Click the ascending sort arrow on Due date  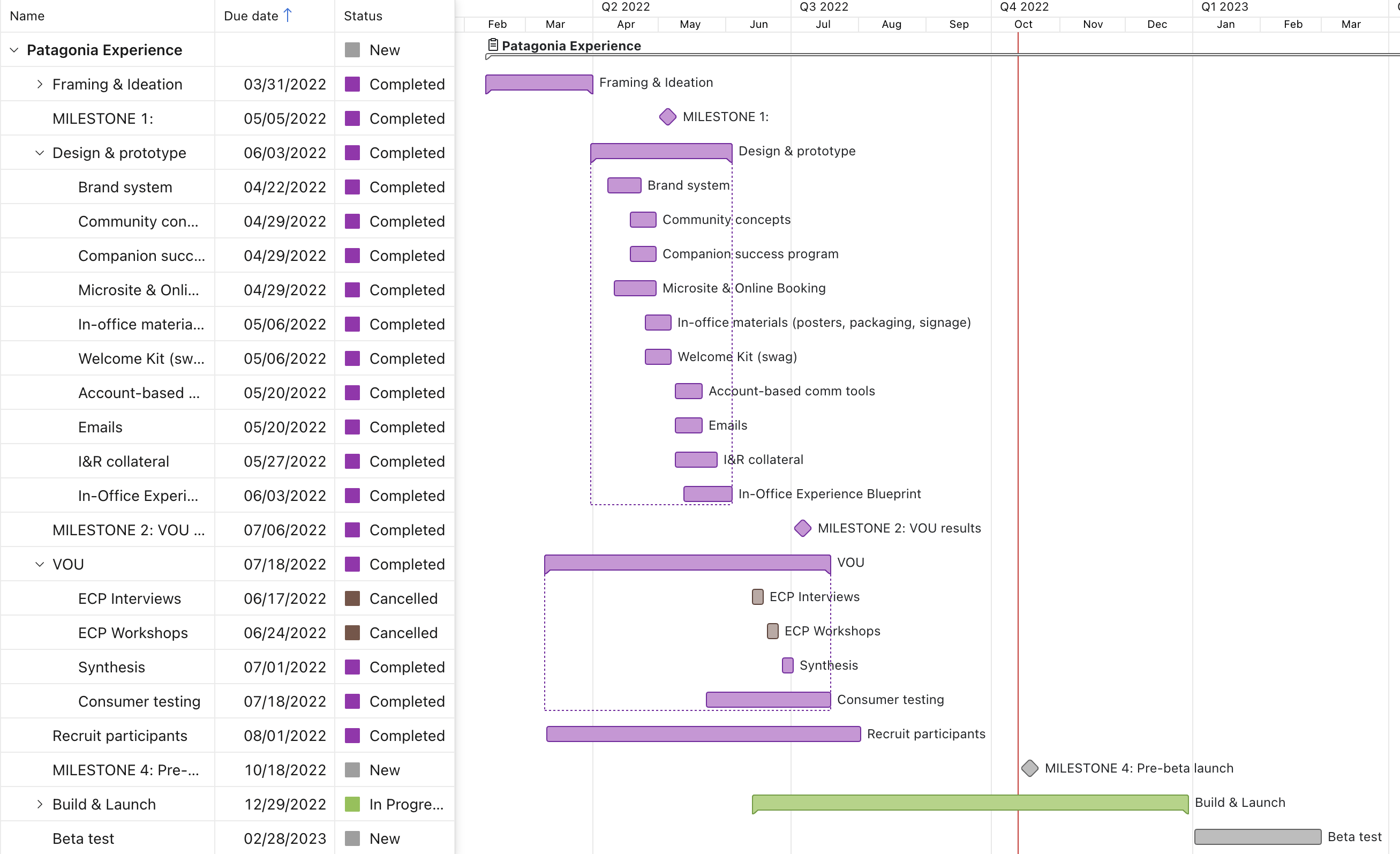coord(288,16)
